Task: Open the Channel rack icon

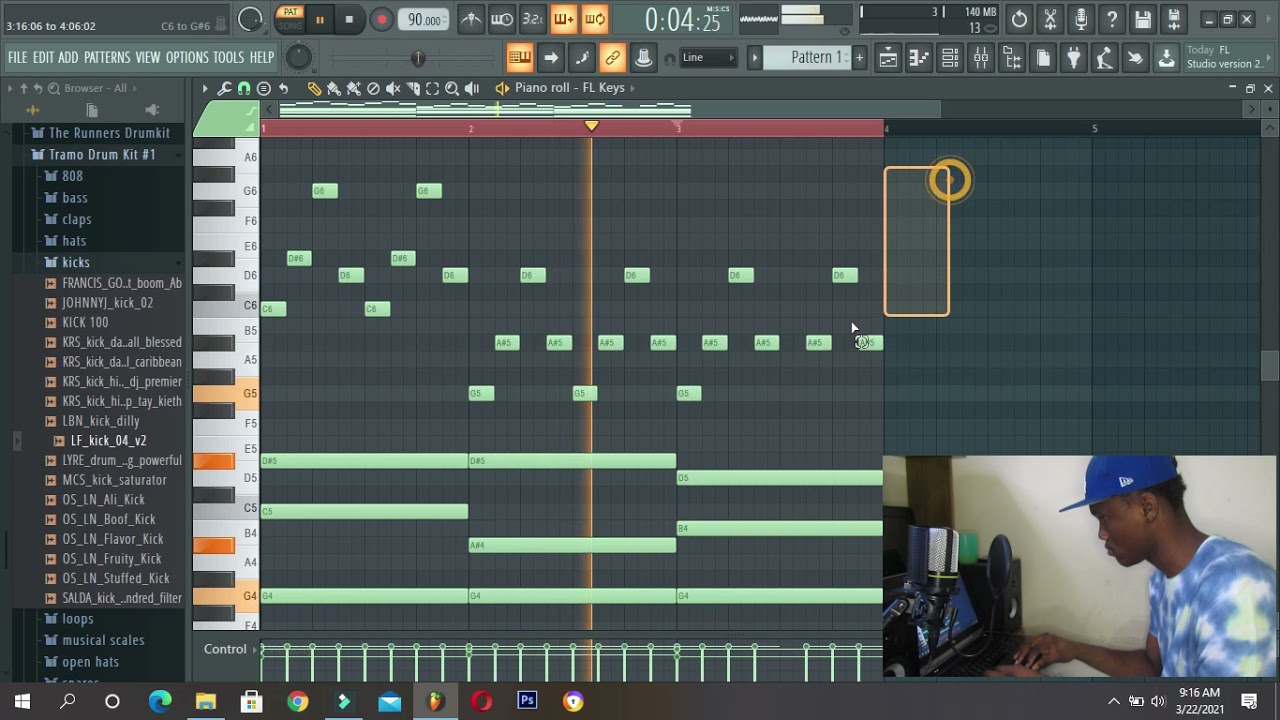Action: (x=950, y=58)
